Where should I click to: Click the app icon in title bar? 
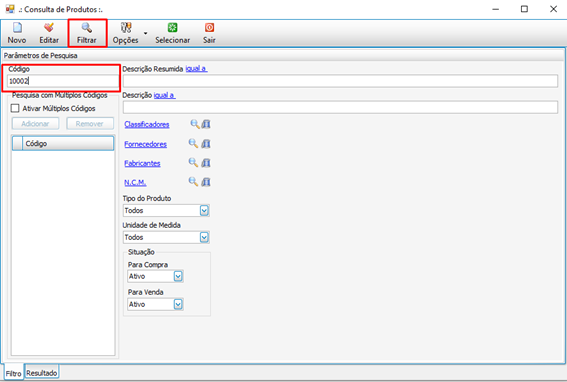[x=10, y=9]
